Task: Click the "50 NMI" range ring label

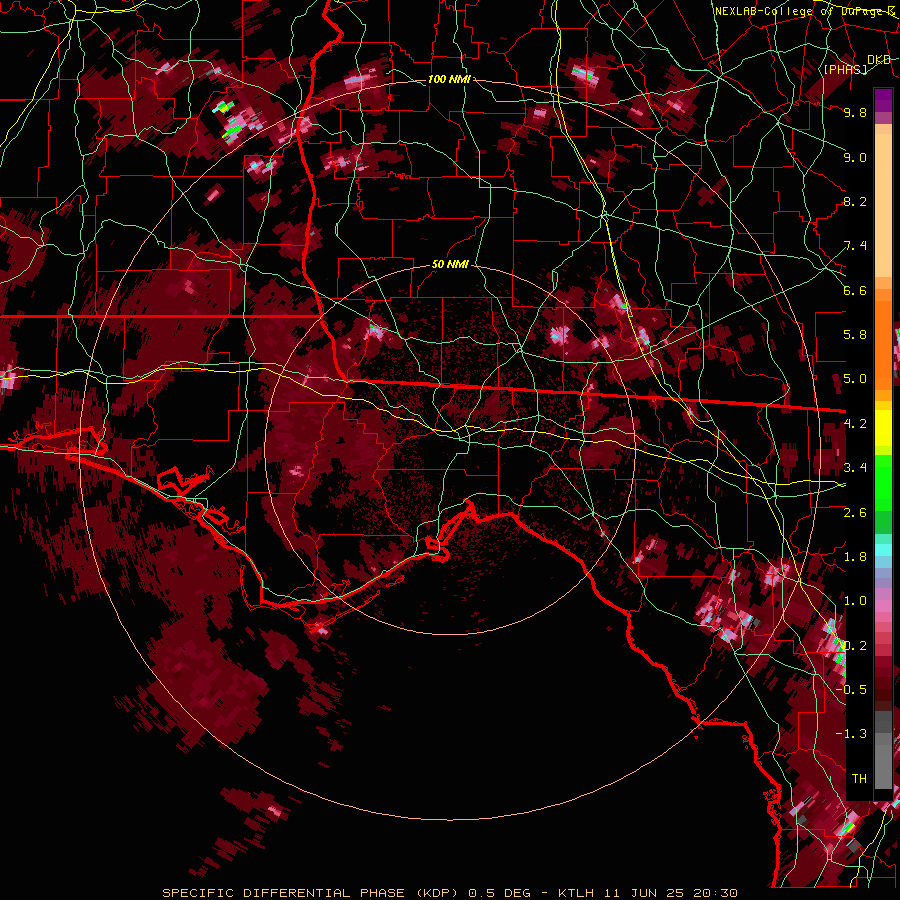Action: coord(450,265)
